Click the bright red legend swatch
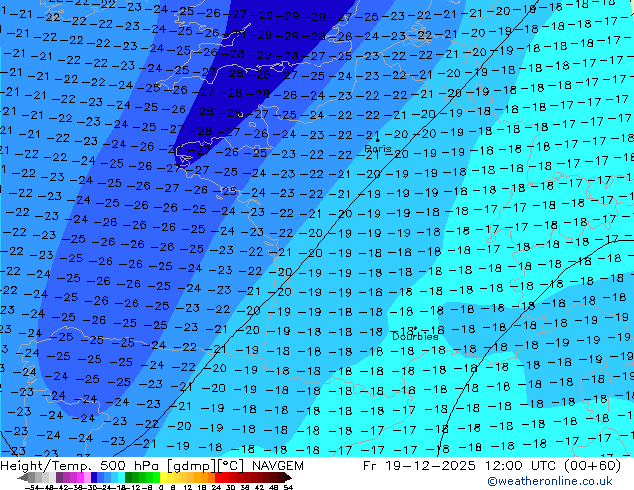The image size is (634, 490). coord(218,477)
